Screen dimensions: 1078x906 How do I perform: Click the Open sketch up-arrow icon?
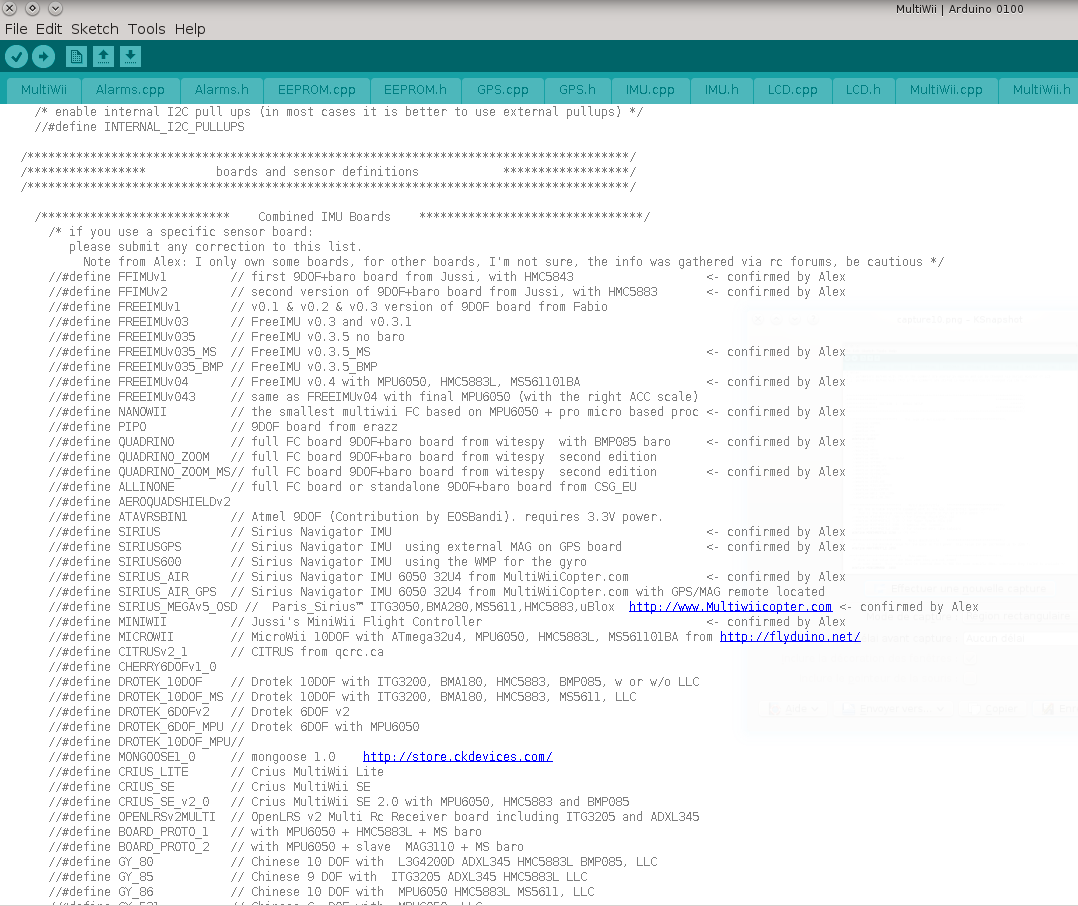click(x=103, y=57)
